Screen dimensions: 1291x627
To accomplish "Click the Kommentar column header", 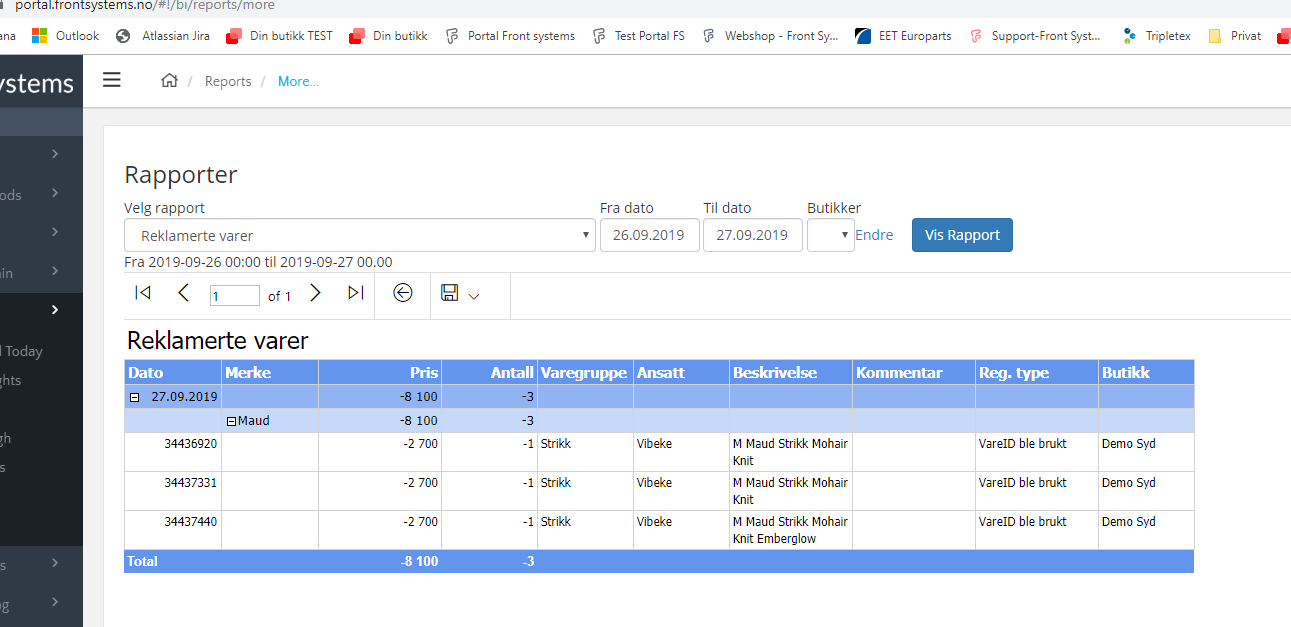I will (914, 372).
